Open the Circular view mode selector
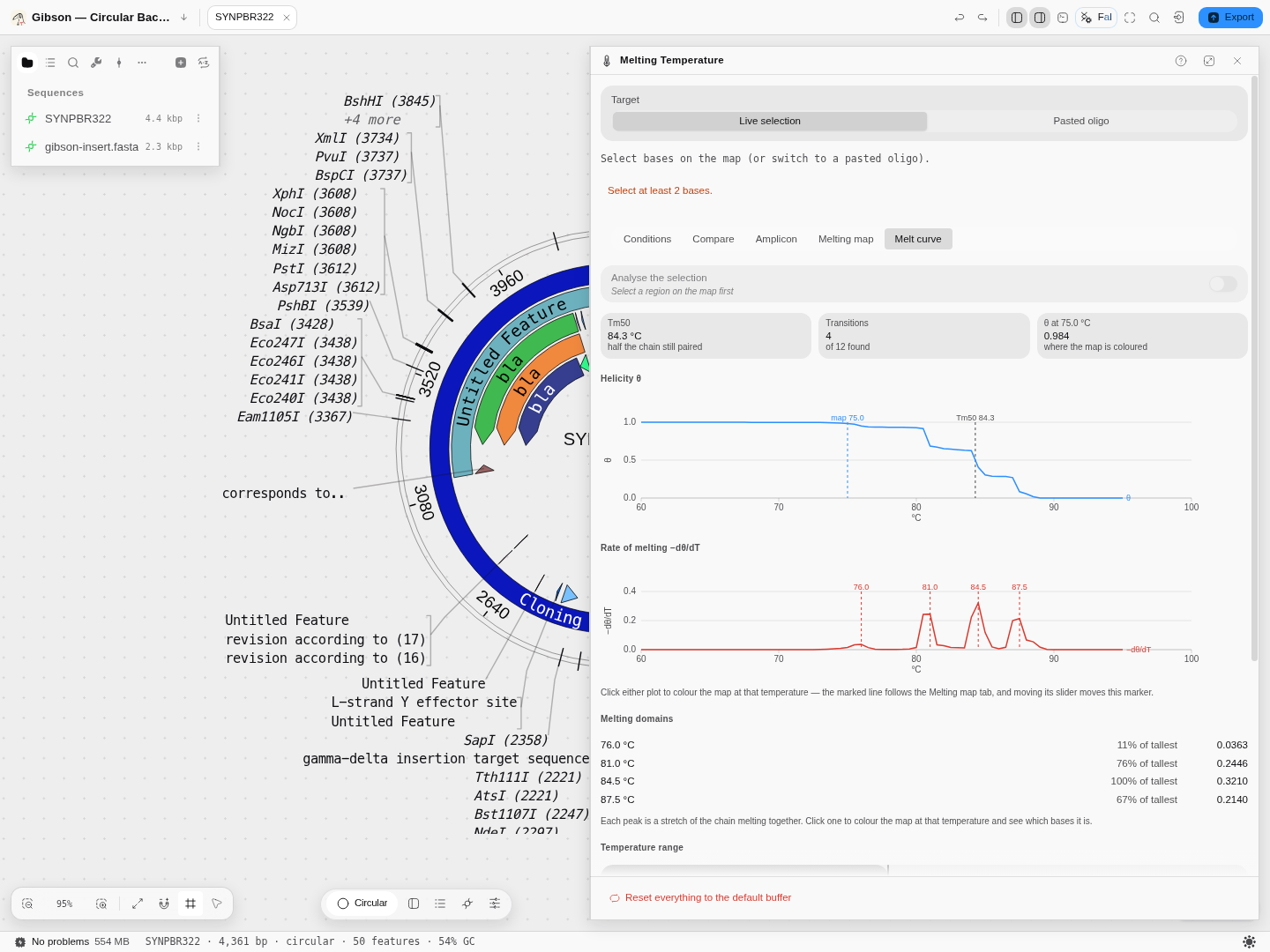1270x952 pixels. coord(362,904)
